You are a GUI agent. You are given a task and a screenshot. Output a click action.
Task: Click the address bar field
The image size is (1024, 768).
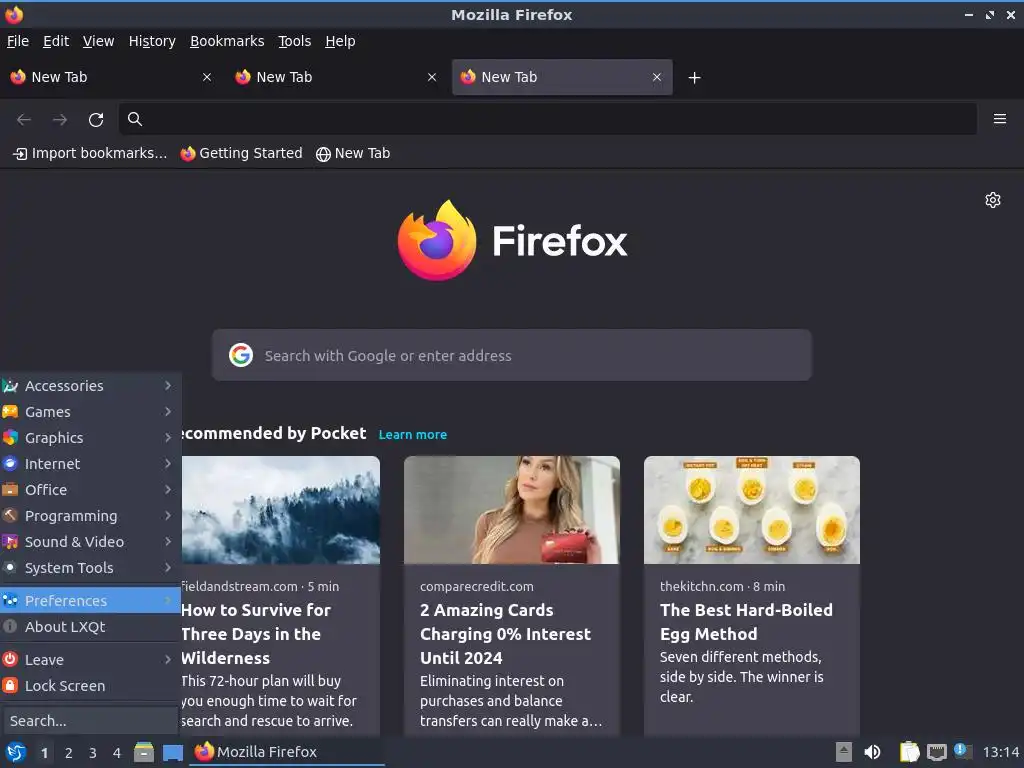[x=547, y=119]
